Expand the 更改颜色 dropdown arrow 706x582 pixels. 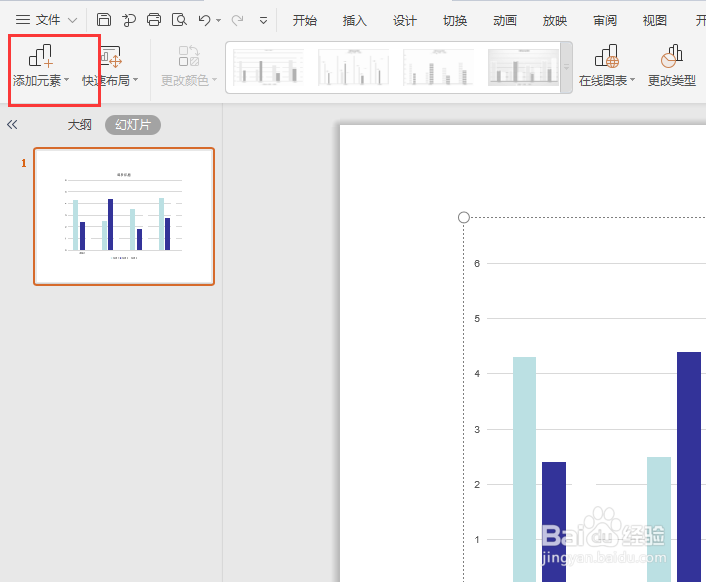214,80
